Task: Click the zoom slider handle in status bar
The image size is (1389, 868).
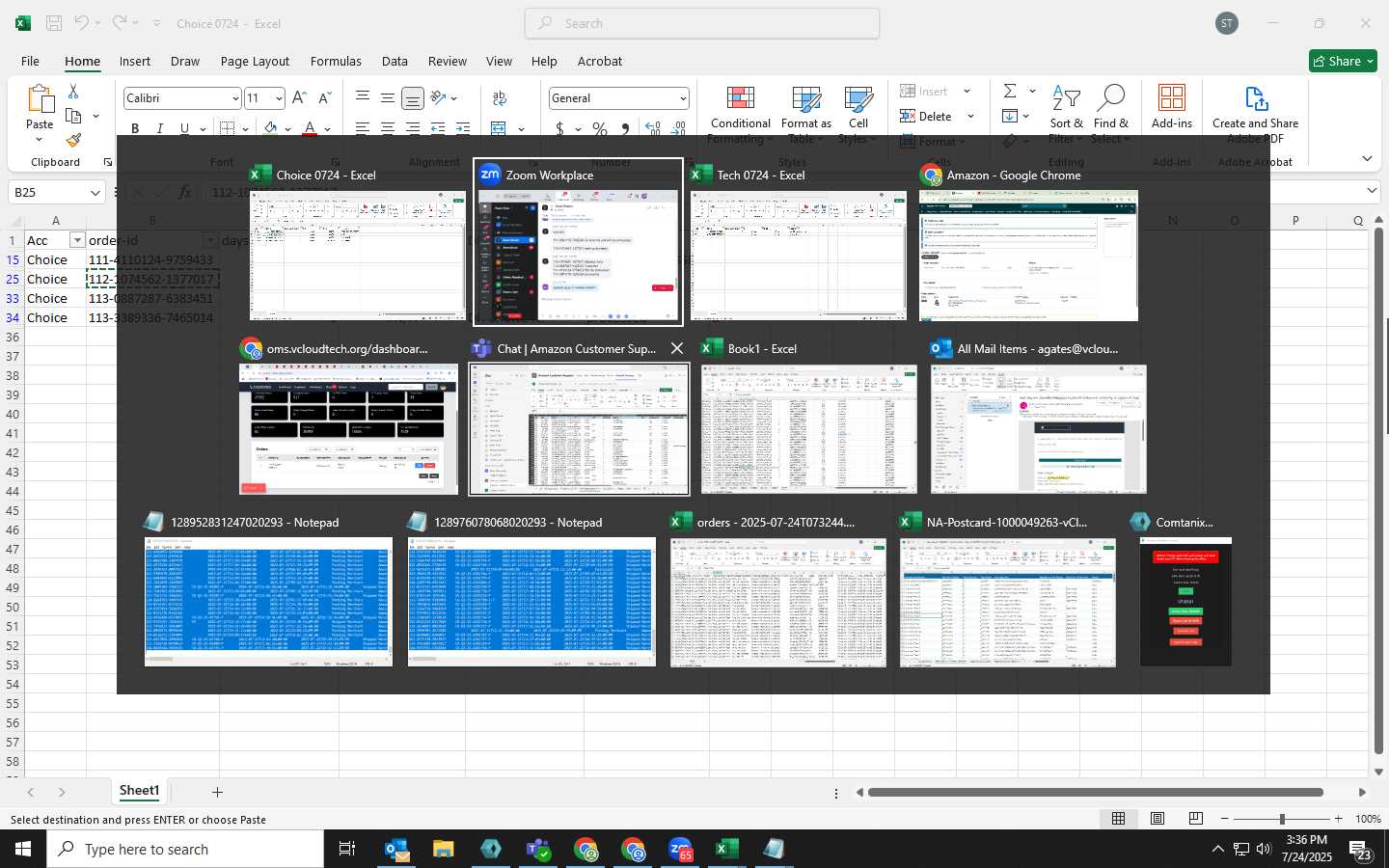Action: pyautogui.click(x=1281, y=819)
